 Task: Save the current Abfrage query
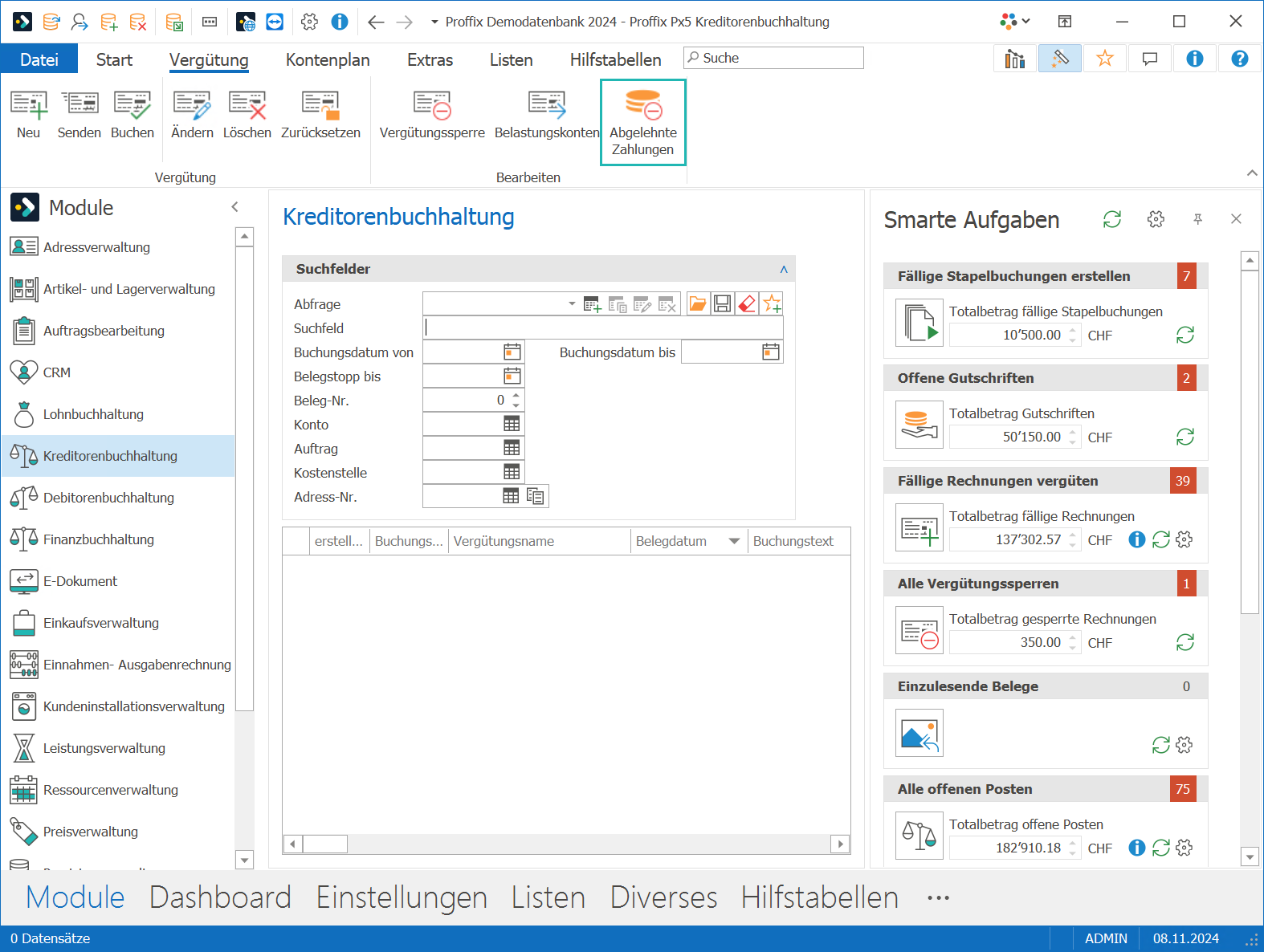tap(723, 303)
